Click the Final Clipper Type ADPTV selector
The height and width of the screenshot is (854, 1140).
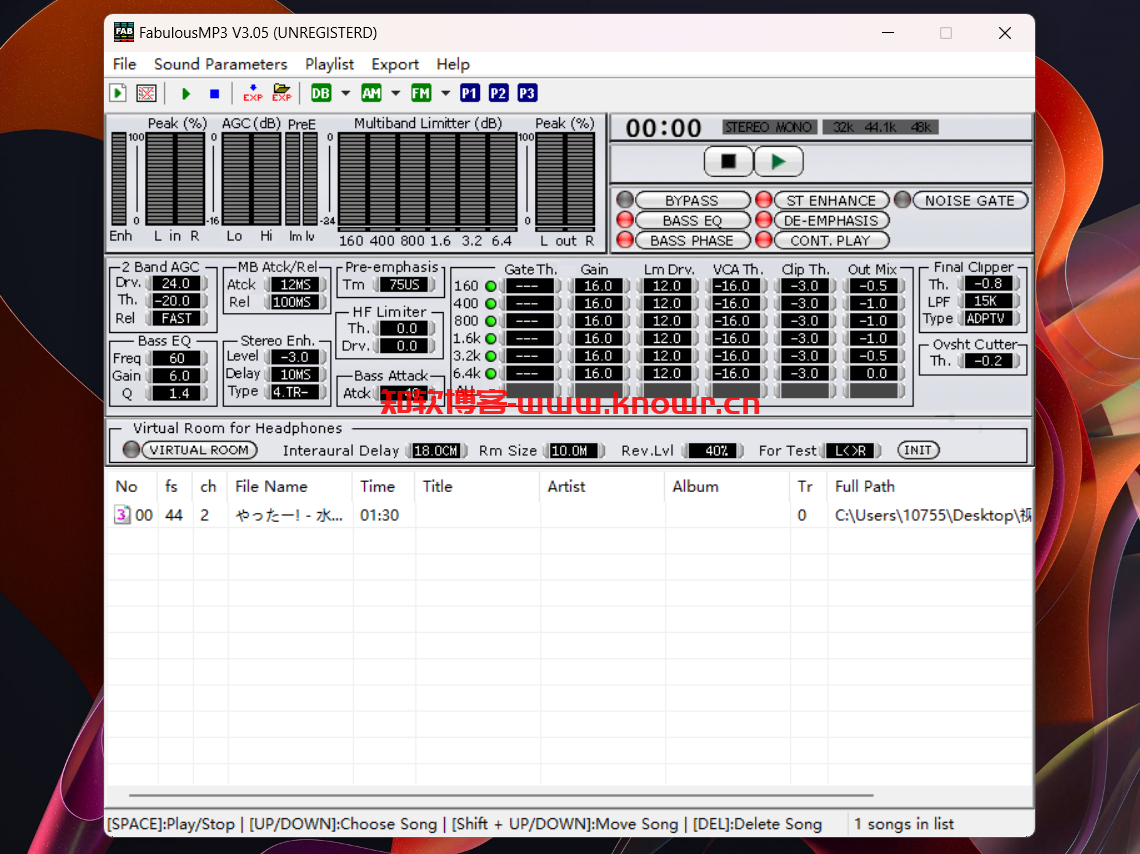pyautogui.click(x=987, y=318)
